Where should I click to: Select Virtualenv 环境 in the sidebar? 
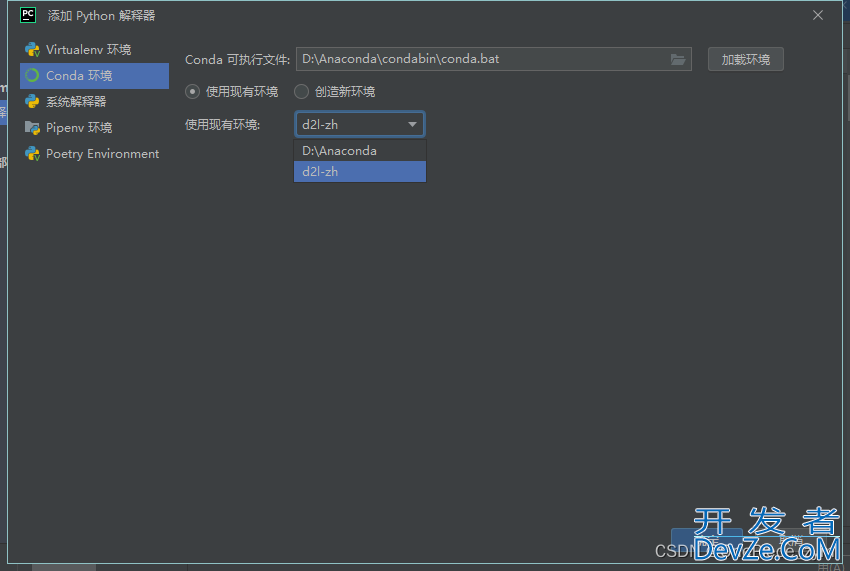coord(94,50)
